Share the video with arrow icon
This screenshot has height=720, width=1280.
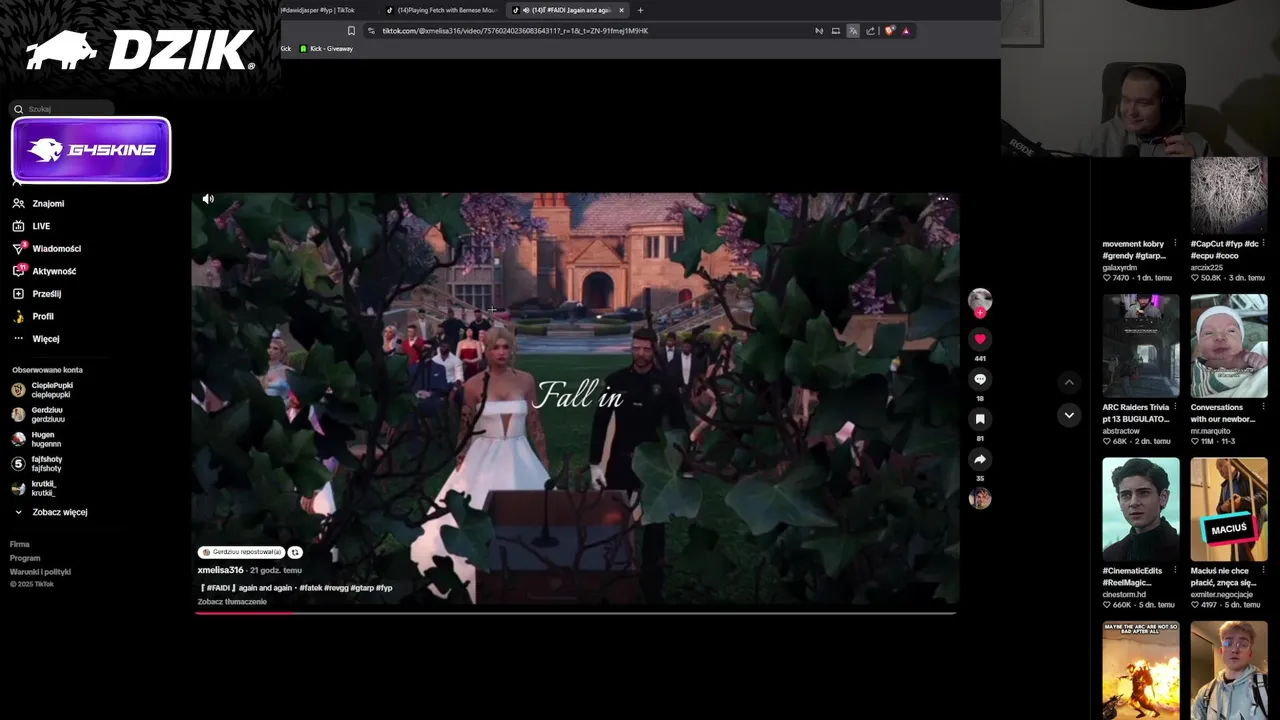pyautogui.click(x=980, y=459)
